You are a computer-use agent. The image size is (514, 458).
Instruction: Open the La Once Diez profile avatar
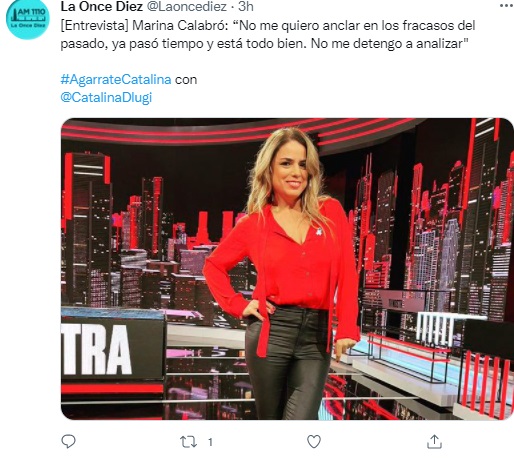click(x=28, y=18)
